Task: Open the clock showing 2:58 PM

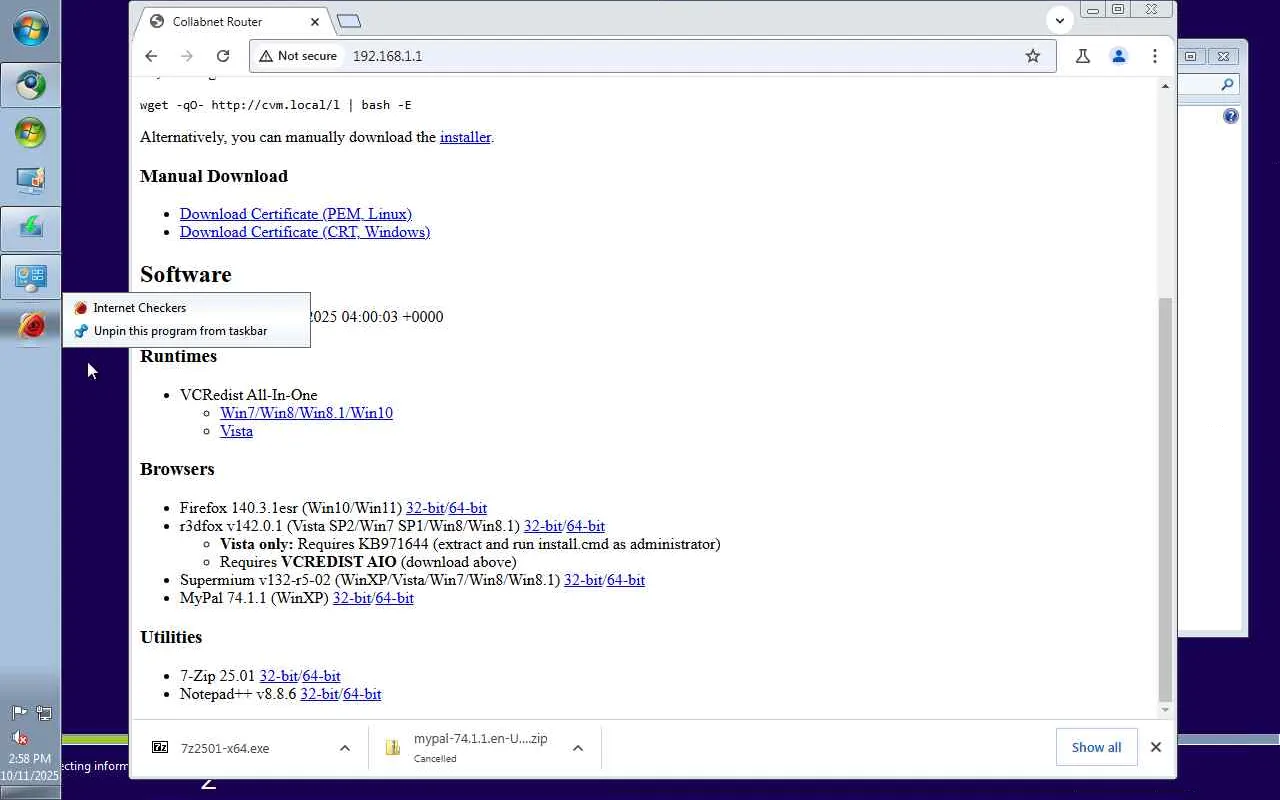Action: coord(29,767)
